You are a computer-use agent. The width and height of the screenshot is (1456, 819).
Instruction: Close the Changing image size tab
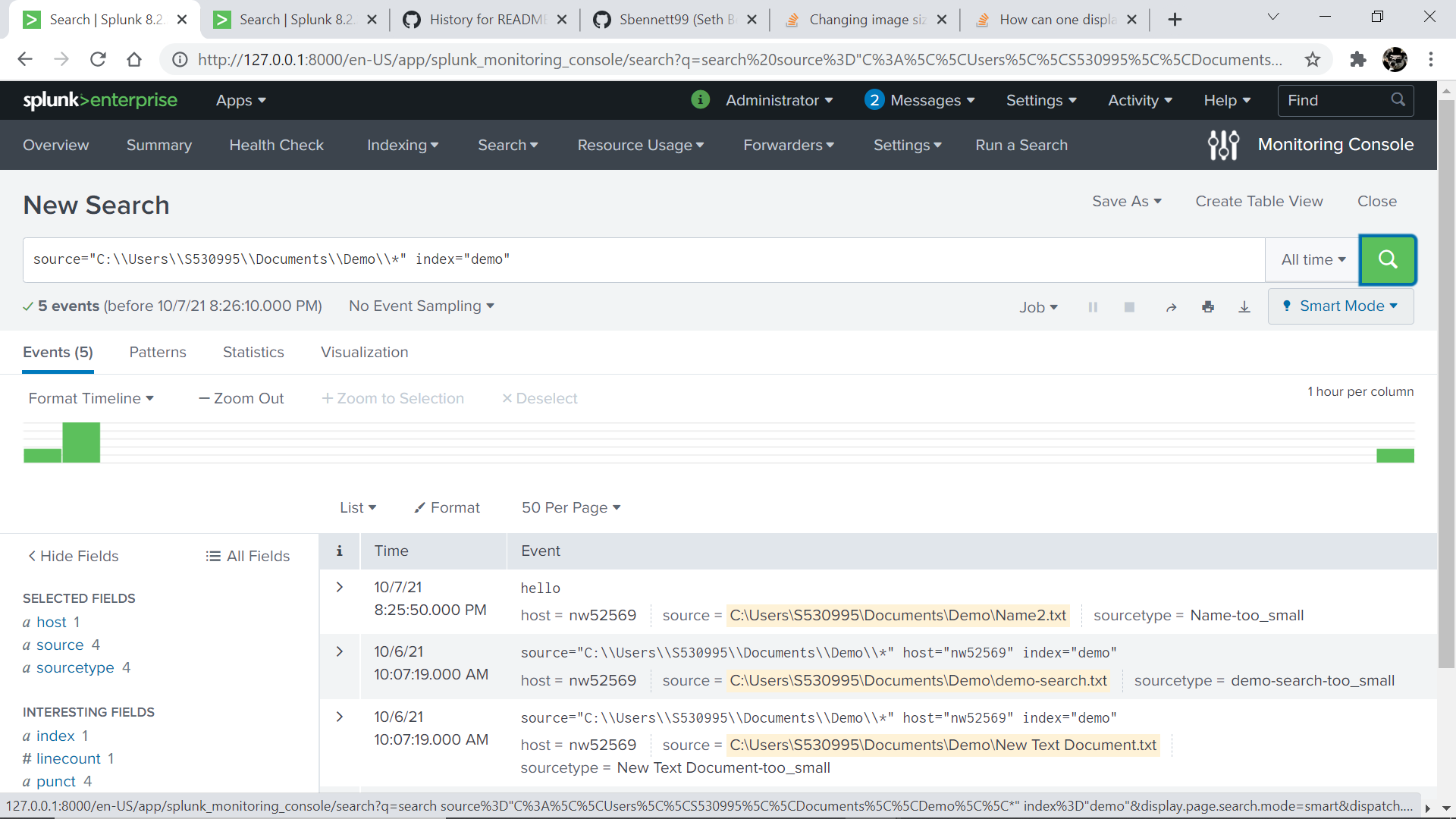pos(942,20)
